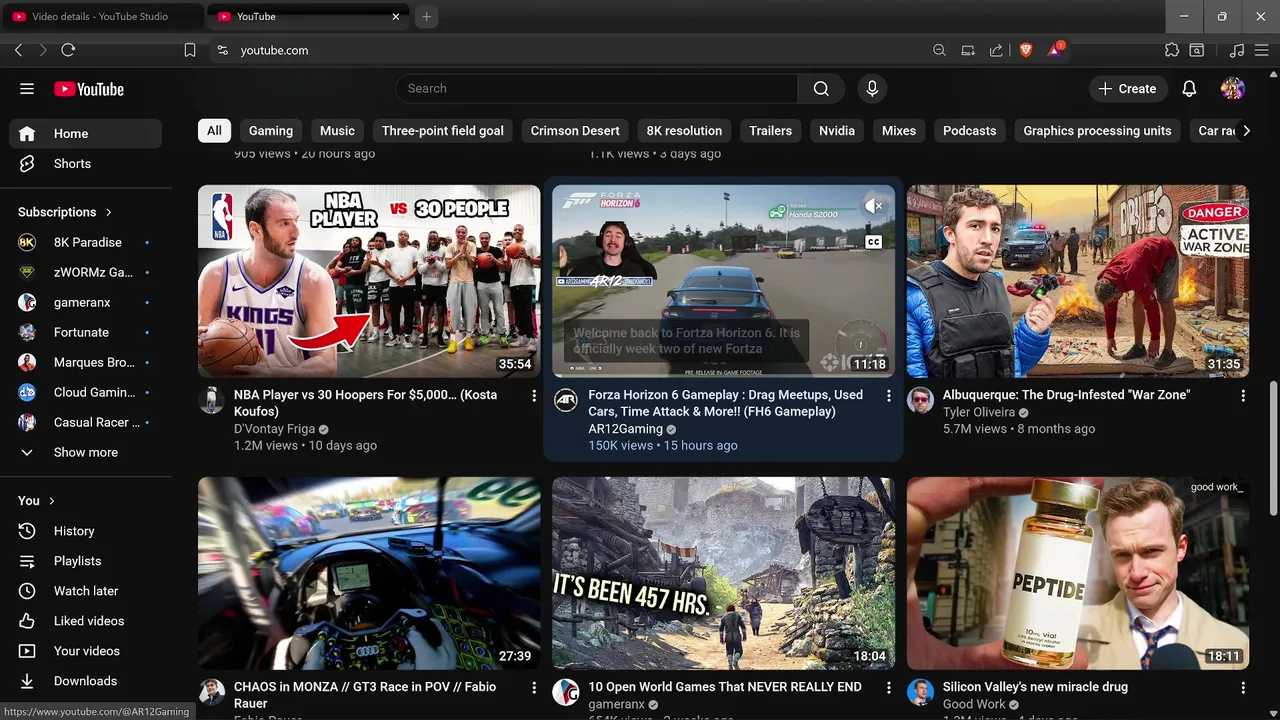Open NBA Player vs 30 People thumbnail
The image size is (1280, 720).
click(x=369, y=281)
